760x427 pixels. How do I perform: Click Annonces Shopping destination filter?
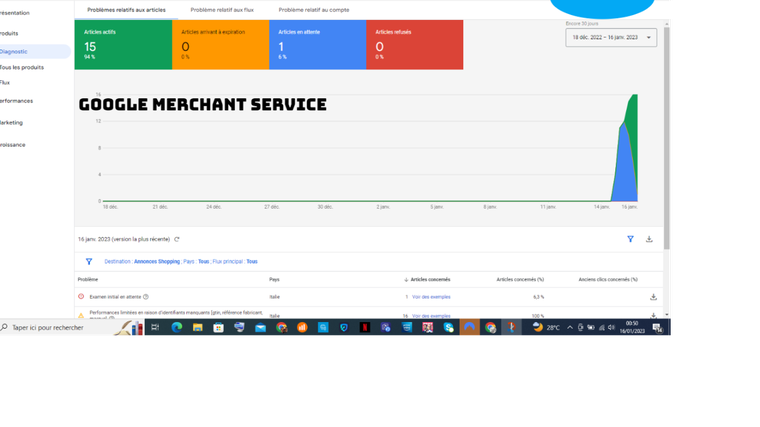point(157,262)
